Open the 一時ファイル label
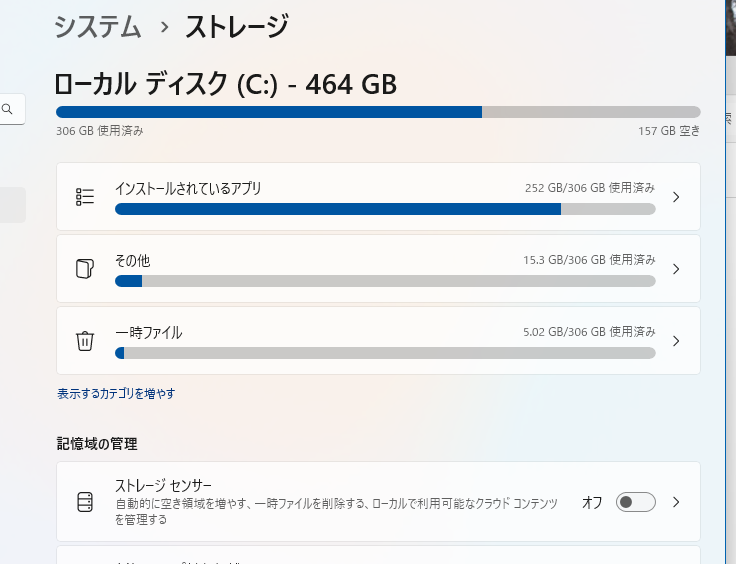The width and height of the screenshot is (736, 564). coord(149,333)
